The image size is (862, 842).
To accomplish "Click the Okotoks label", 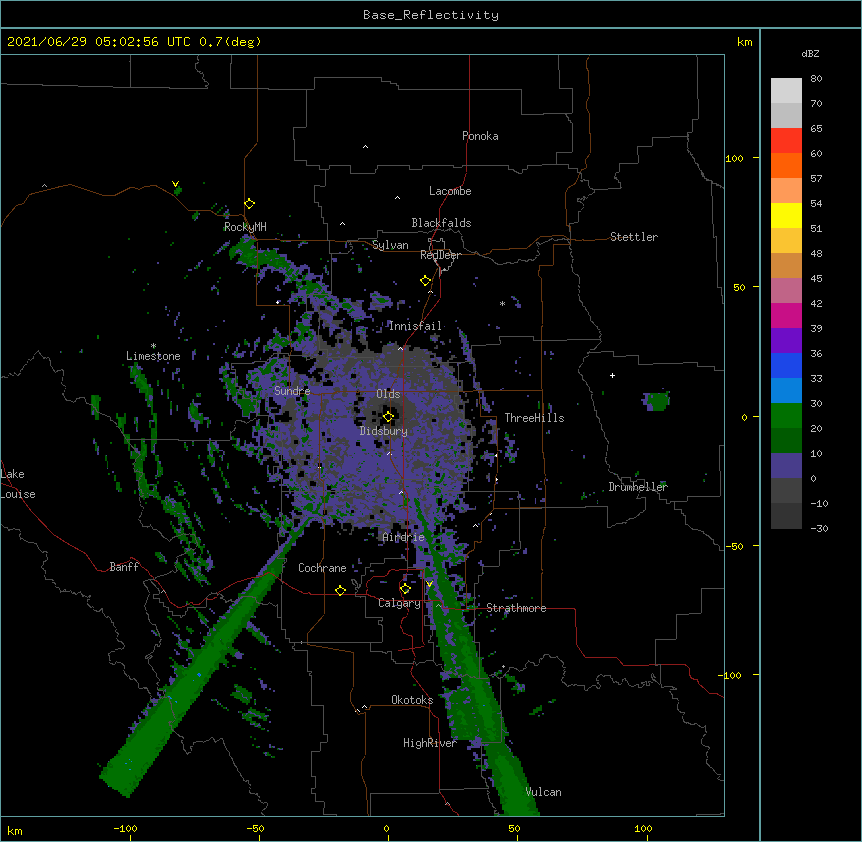I will pos(412,700).
